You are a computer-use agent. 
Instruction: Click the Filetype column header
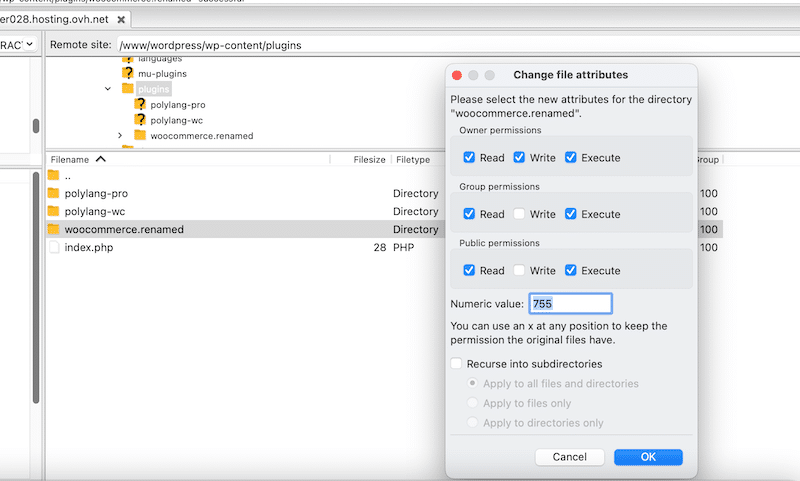click(413, 159)
